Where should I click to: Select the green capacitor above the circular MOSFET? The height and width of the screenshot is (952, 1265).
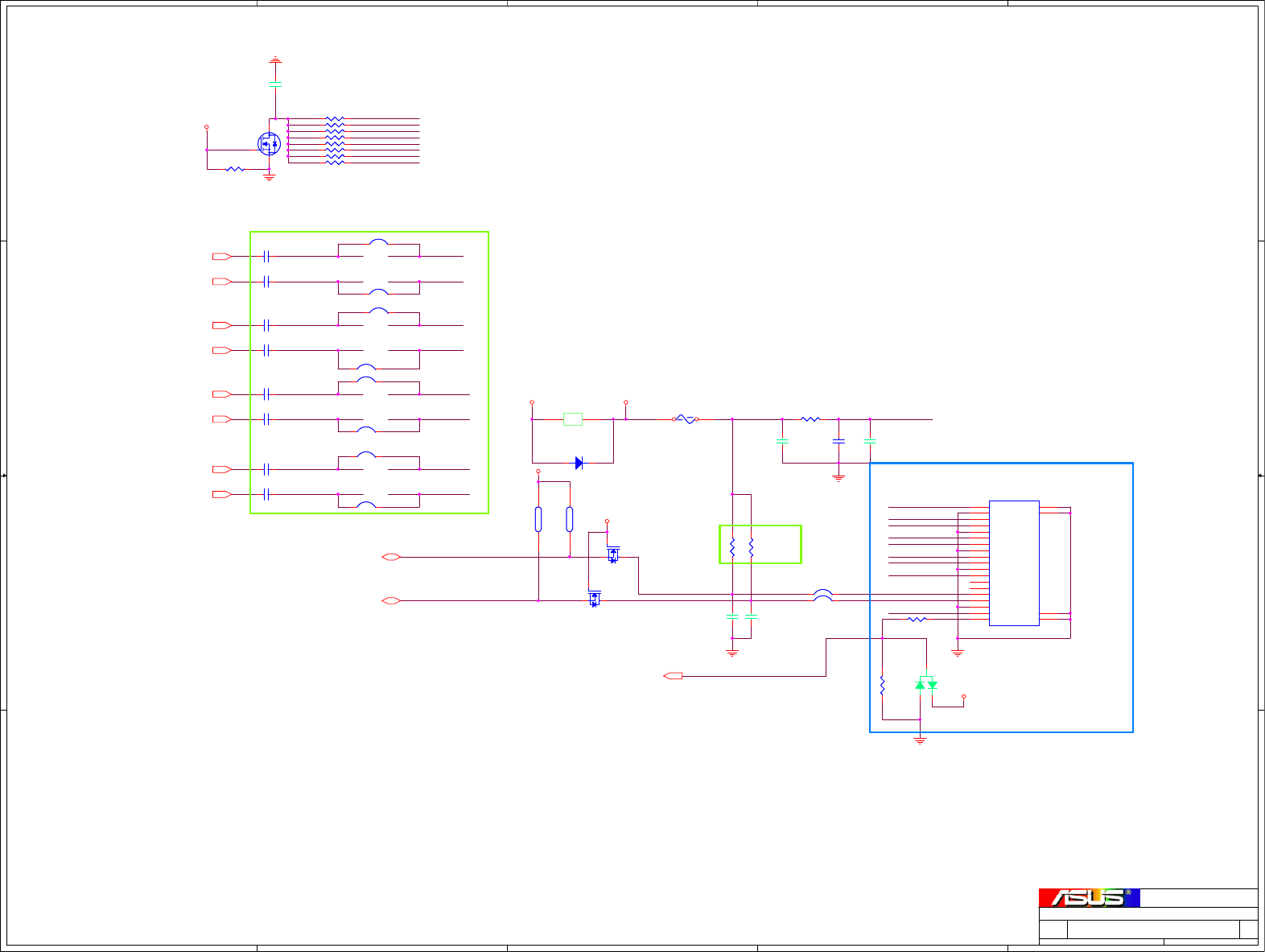point(275,84)
